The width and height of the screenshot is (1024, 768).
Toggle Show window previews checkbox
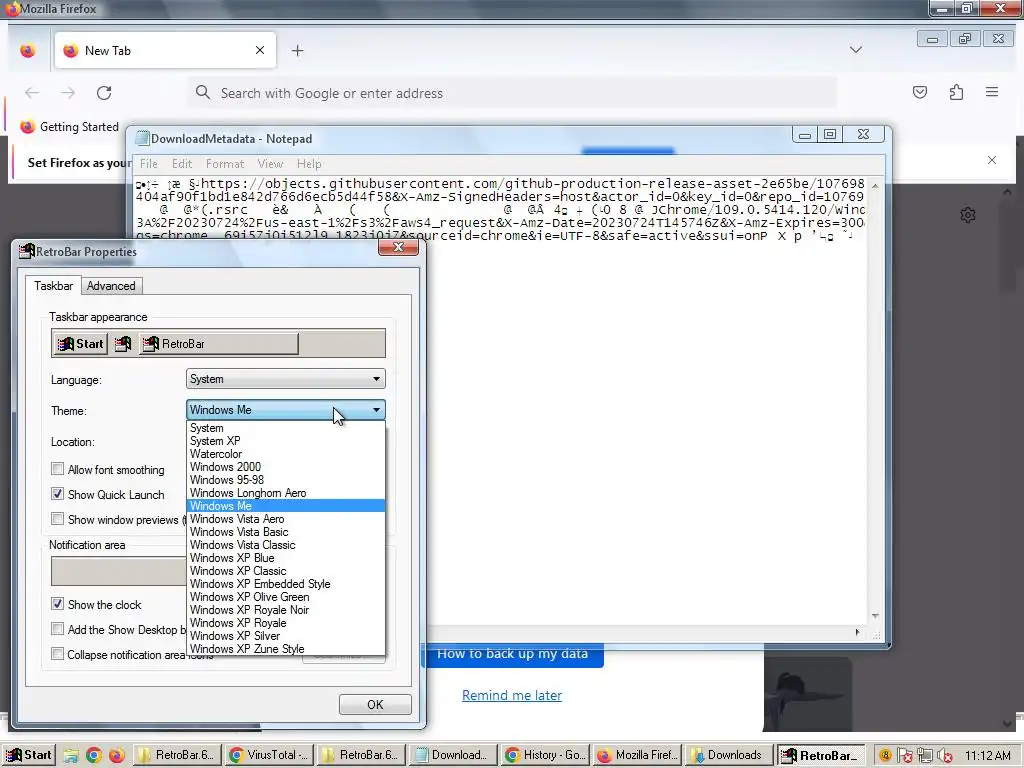pos(57,519)
